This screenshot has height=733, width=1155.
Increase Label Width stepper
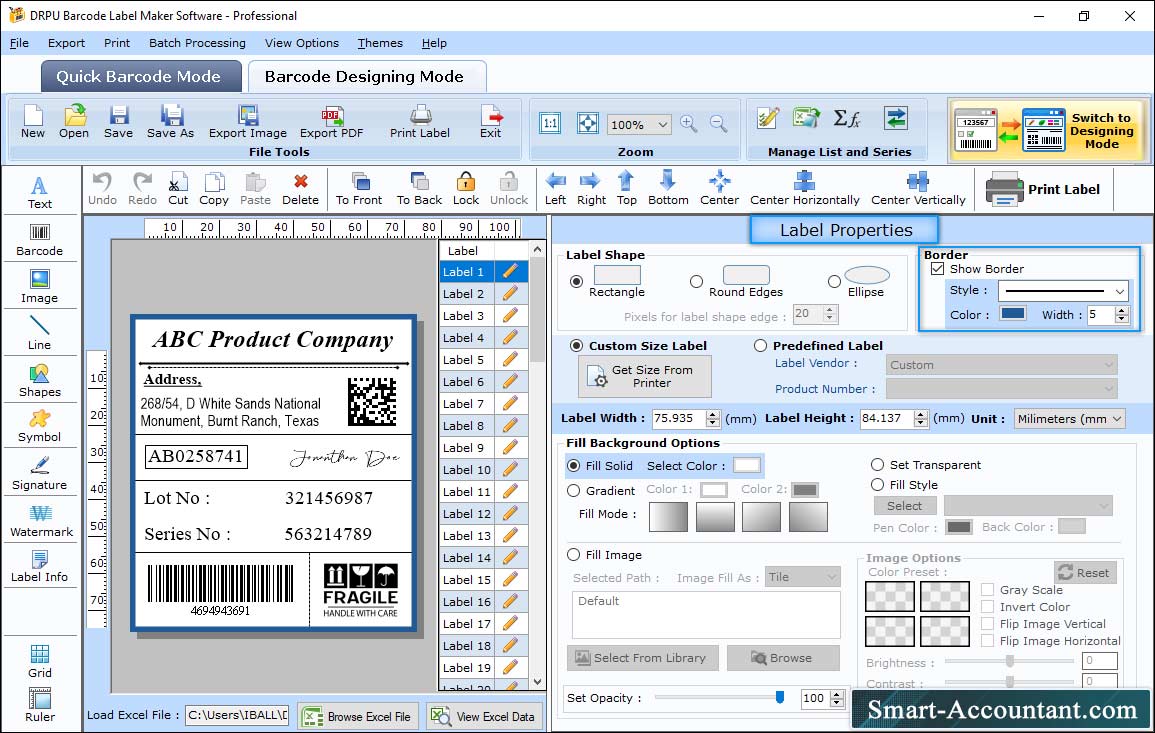point(712,414)
